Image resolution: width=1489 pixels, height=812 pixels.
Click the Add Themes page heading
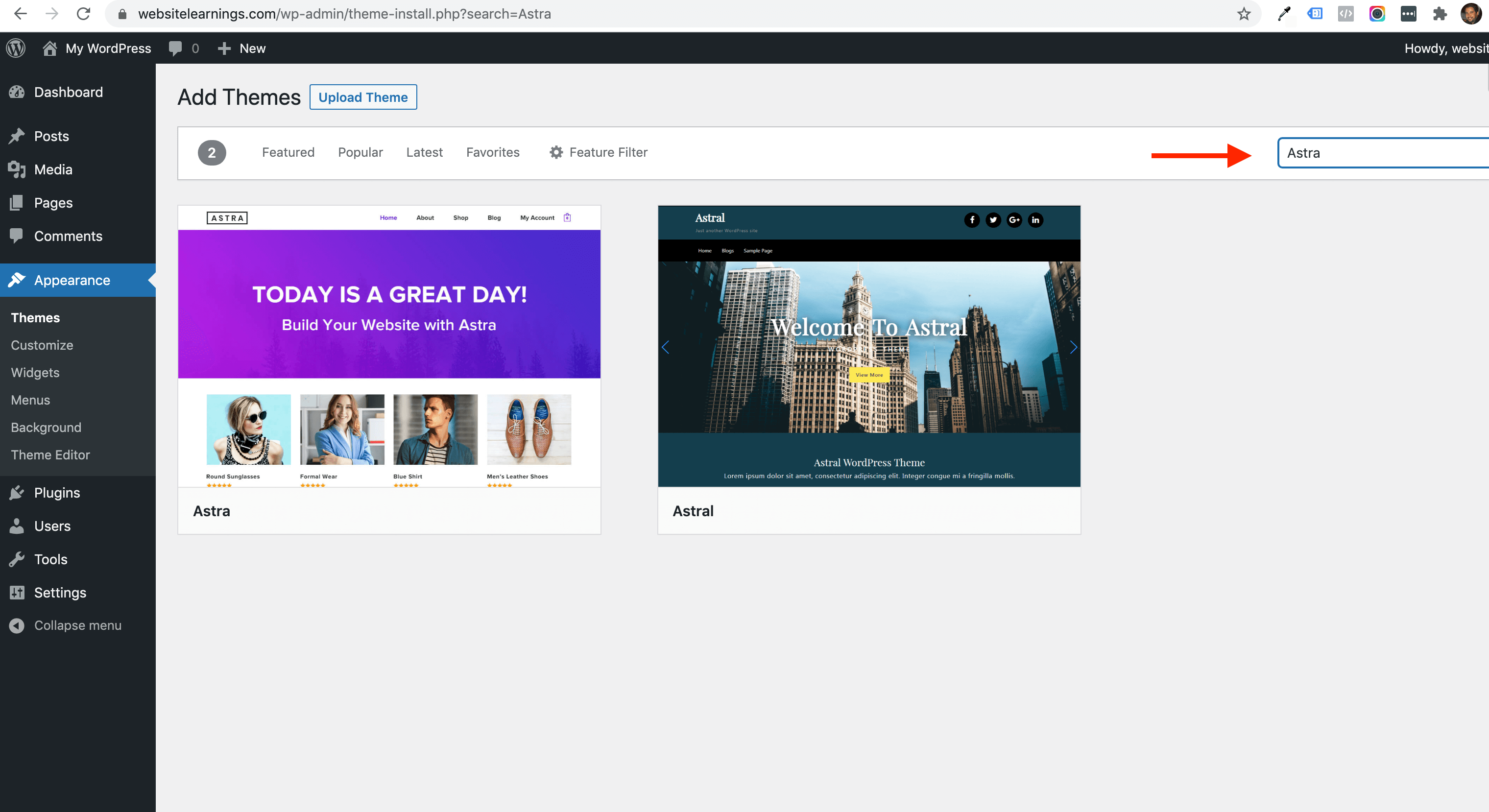pos(239,97)
